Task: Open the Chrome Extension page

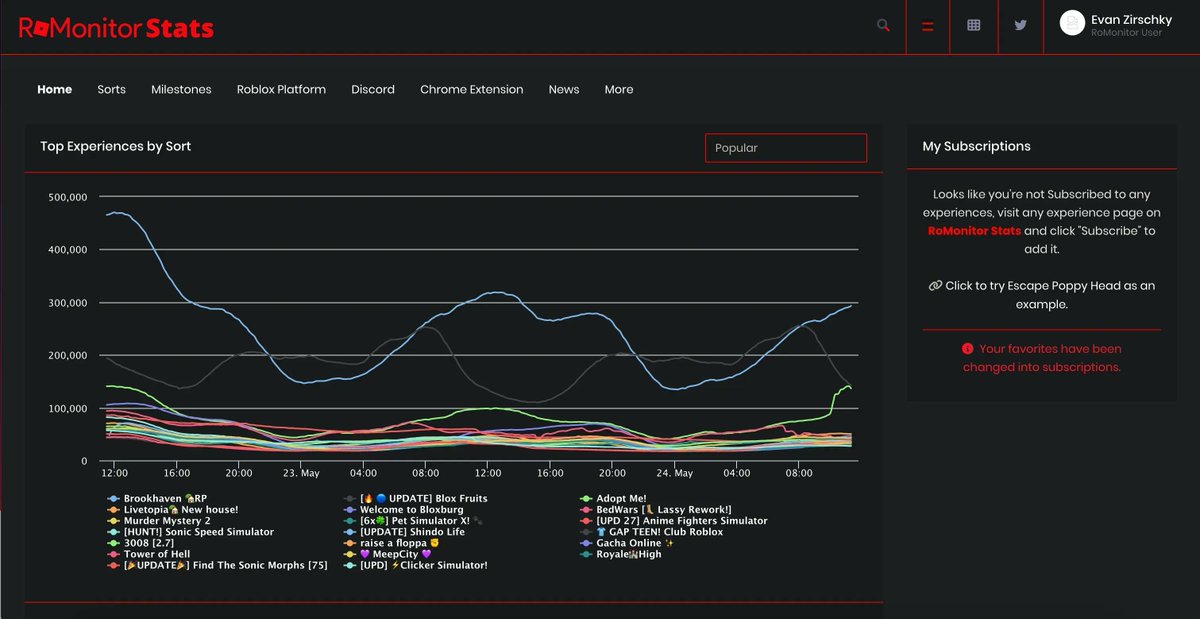Action: [x=471, y=89]
